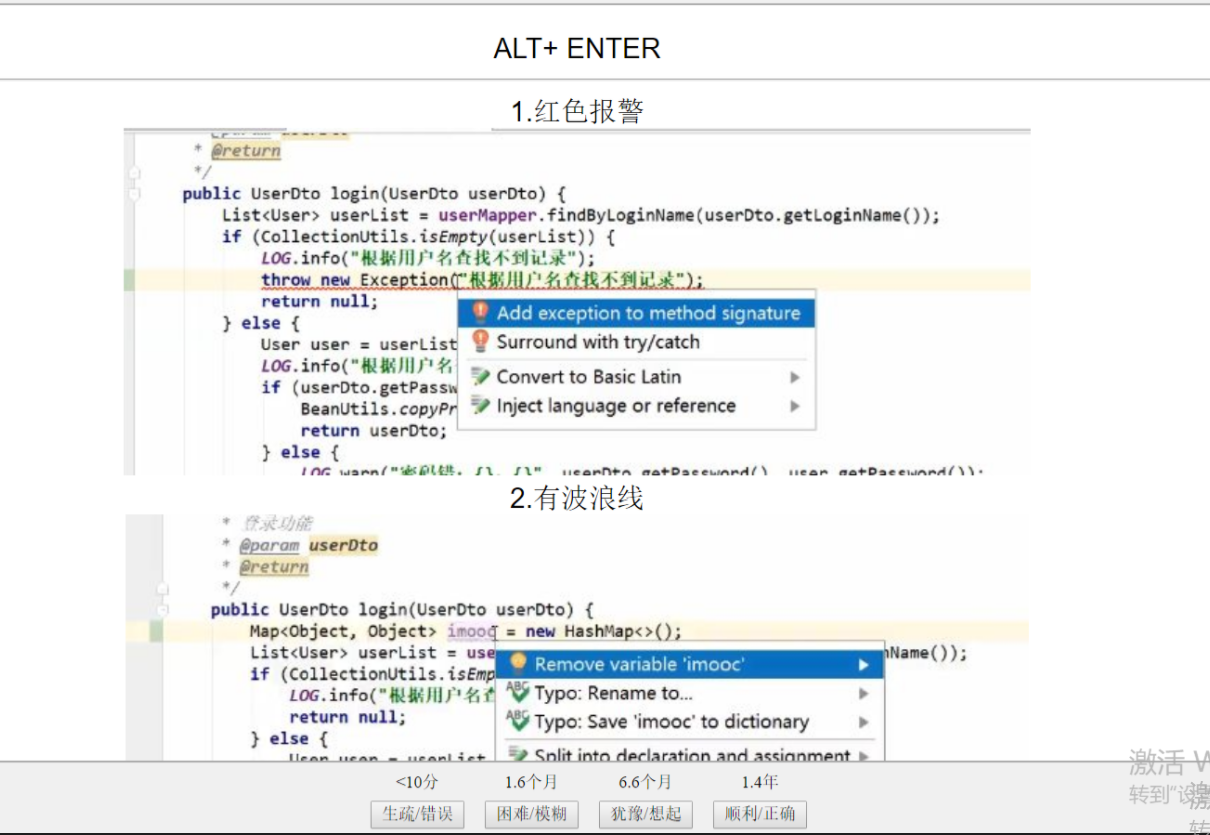Viewport: 1210px width, 835px height.
Task: Click the userMapper.findByLoginName code line
Action: pos(581,216)
